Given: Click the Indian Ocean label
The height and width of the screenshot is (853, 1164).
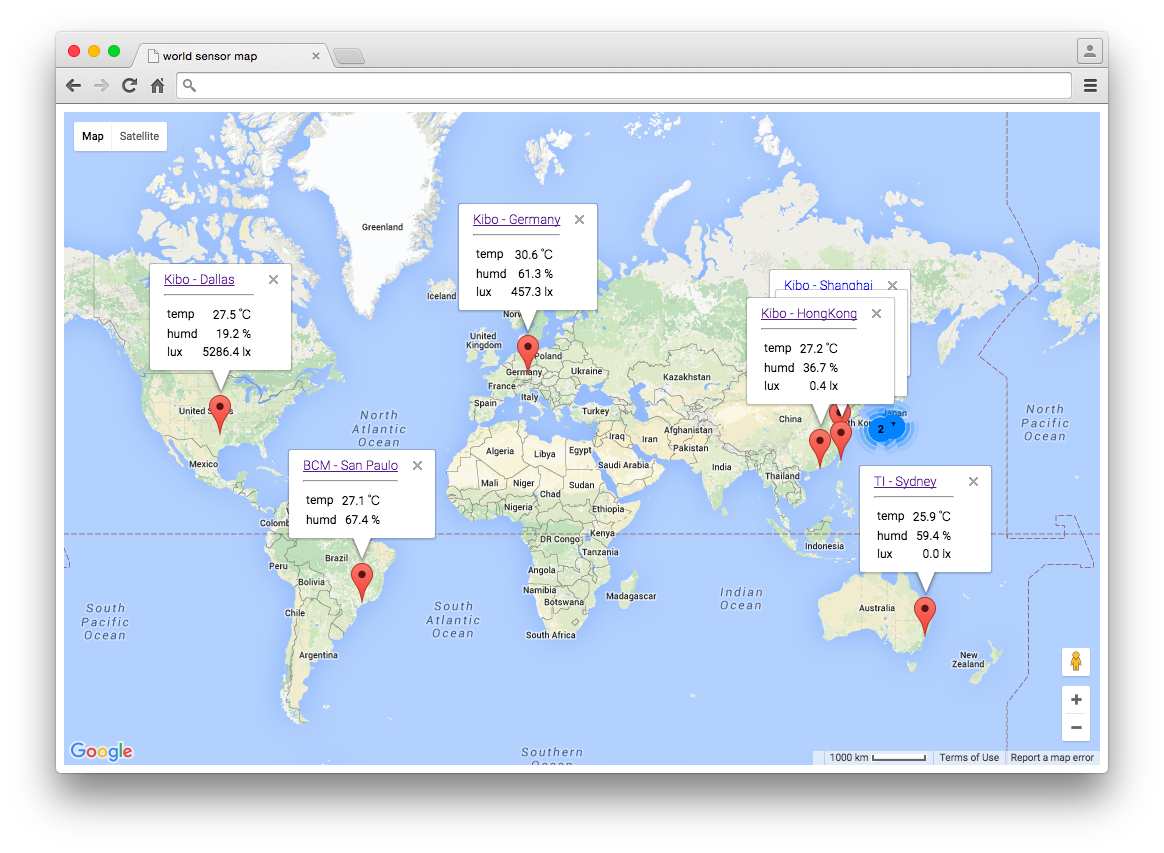Looking at the screenshot, I should (741, 598).
